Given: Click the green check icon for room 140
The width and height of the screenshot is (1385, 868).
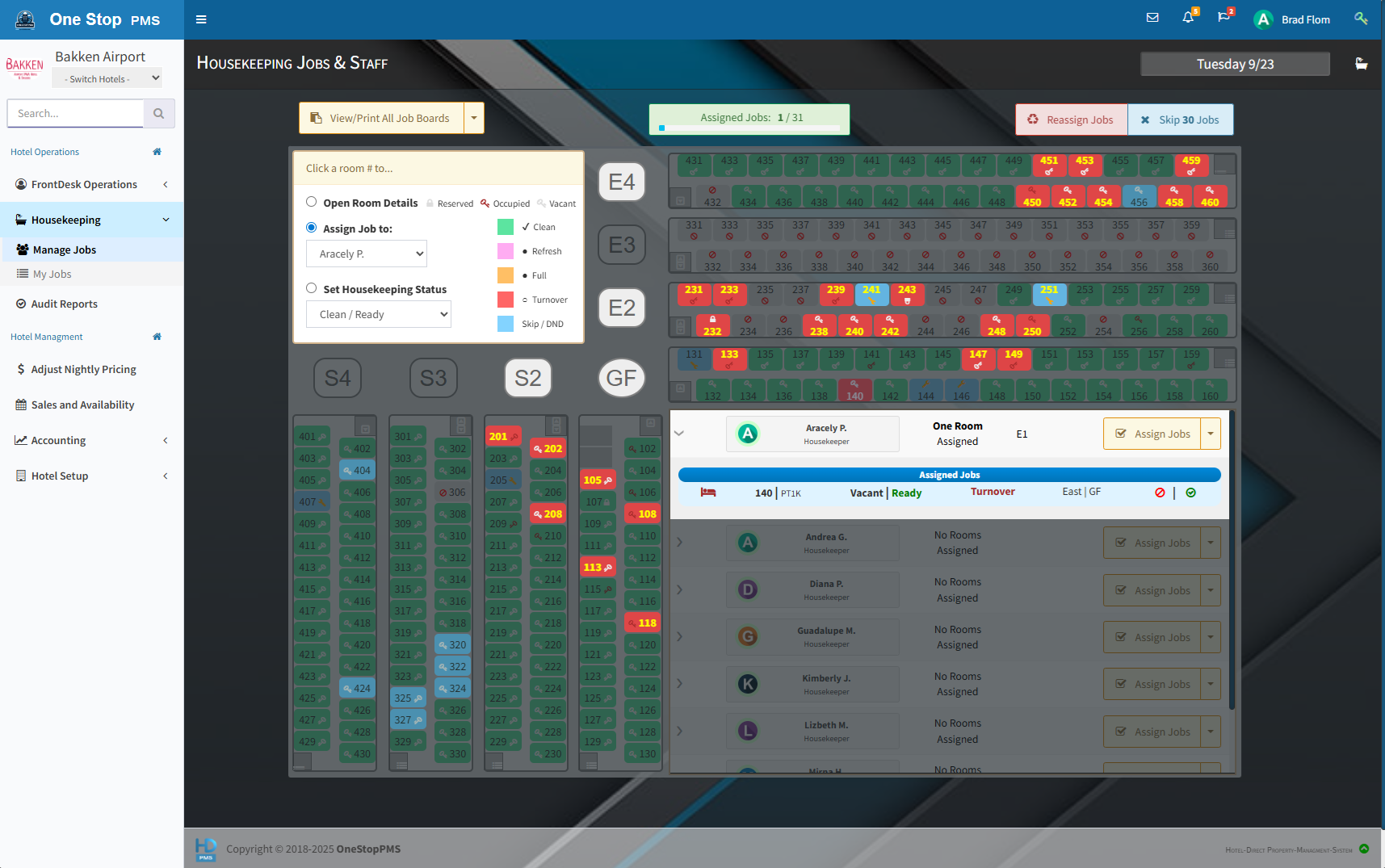Looking at the screenshot, I should (x=1190, y=493).
